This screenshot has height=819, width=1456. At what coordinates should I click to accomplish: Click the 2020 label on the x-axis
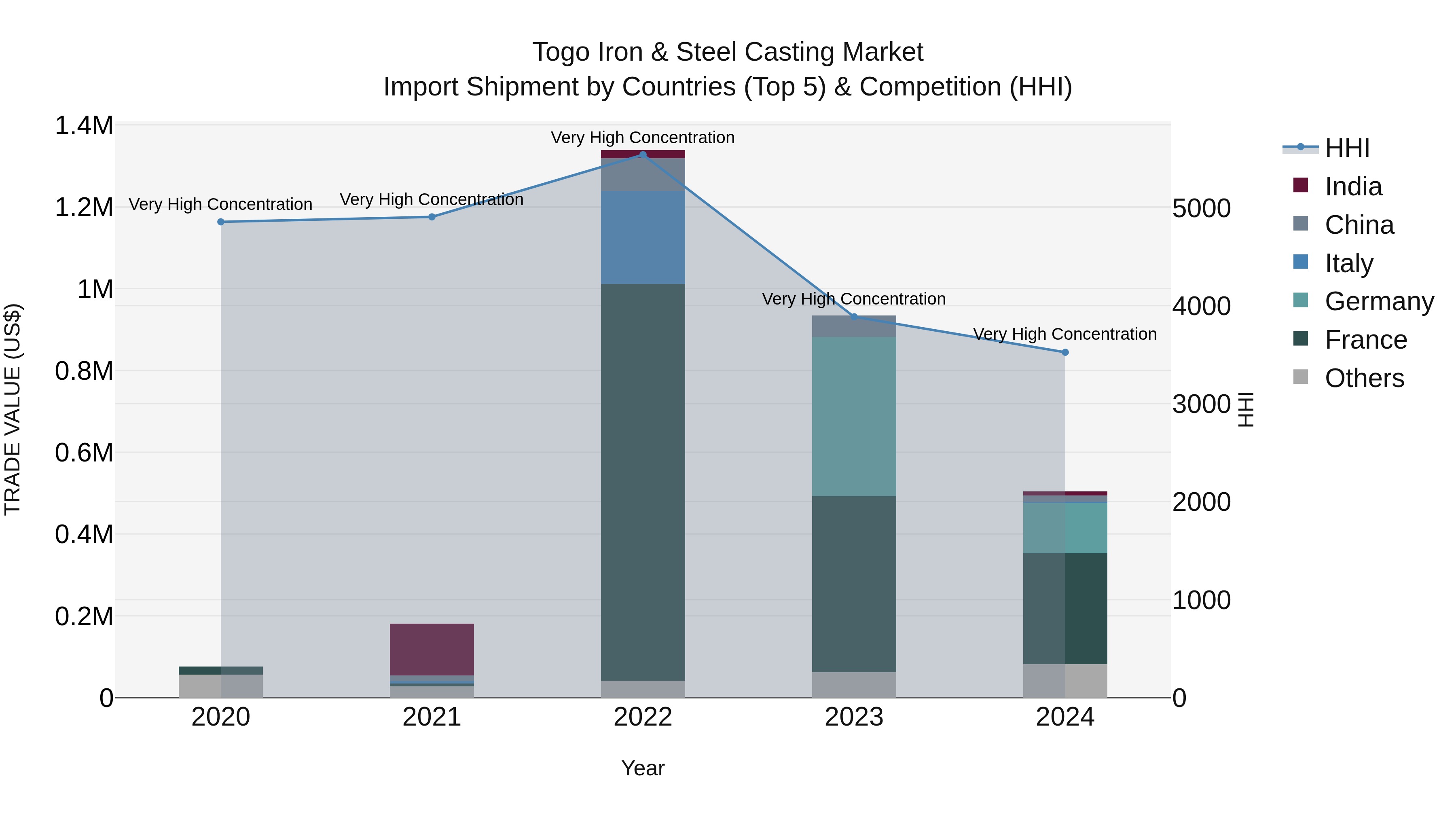tap(221, 717)
